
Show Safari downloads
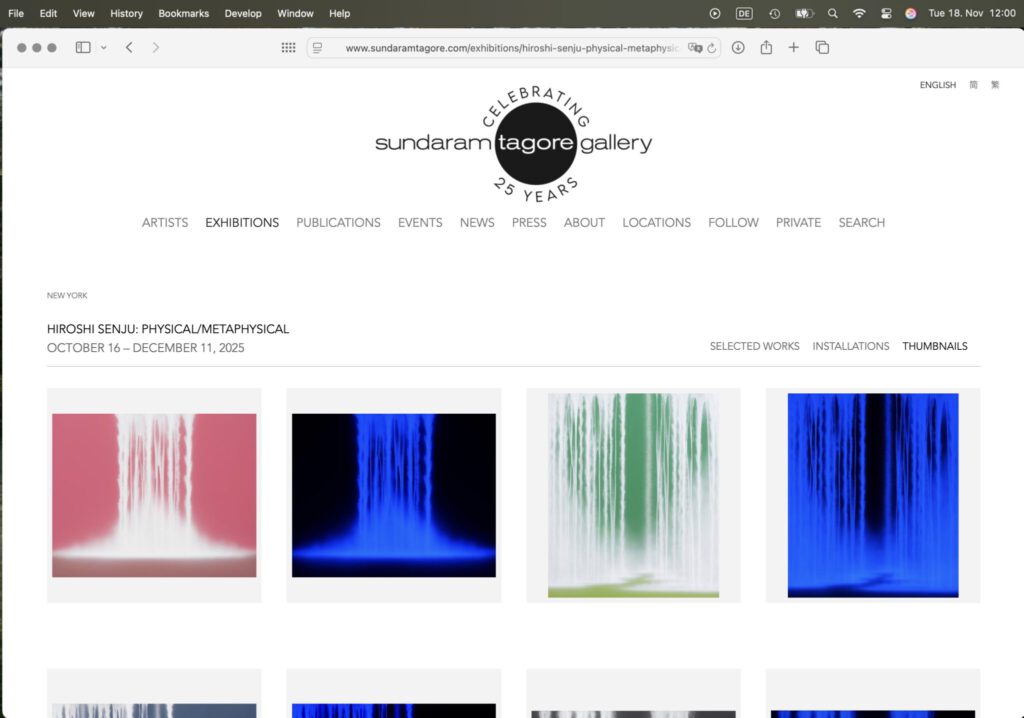click(x=738, y=48)
